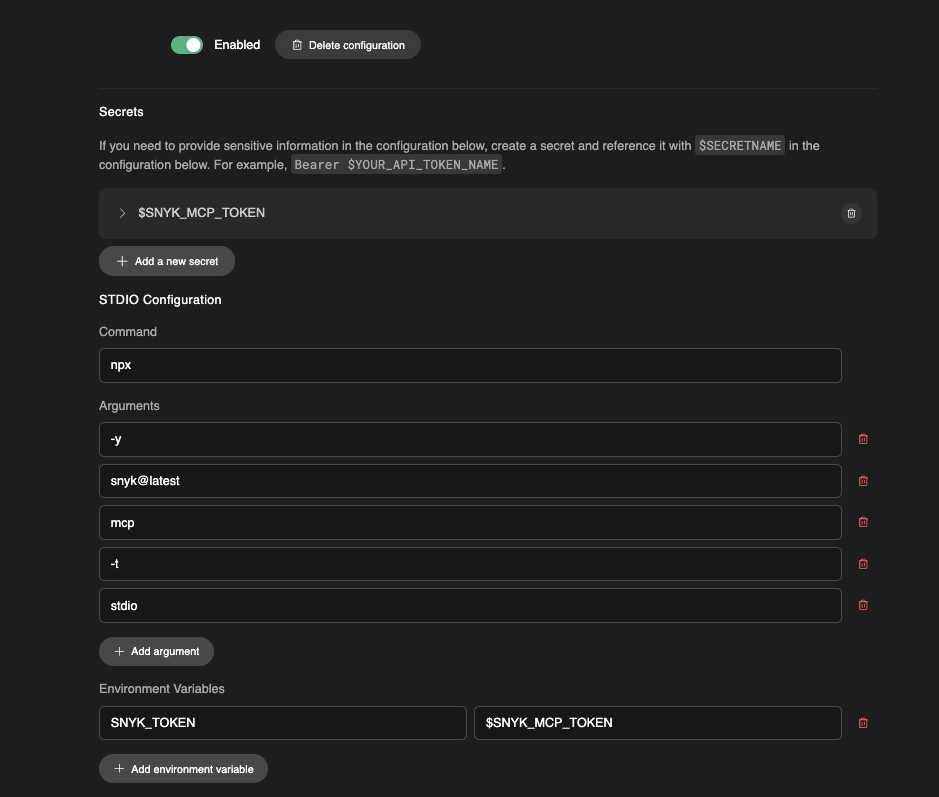Screen dimensions: 939x797
Task: Click the Secrets heading
Action: tap(121, 112)
